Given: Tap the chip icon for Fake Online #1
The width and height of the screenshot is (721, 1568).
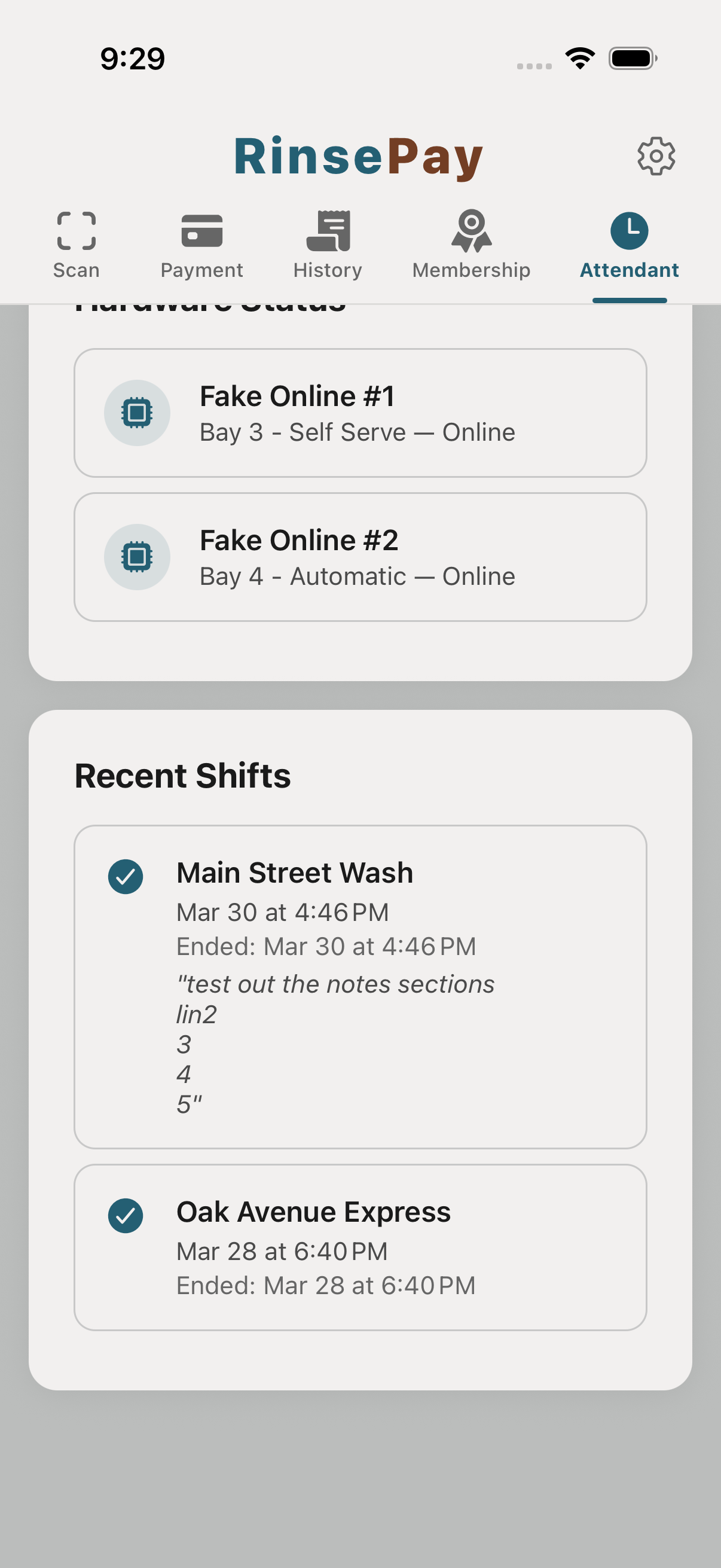Looking at the screenshot, I should pyautogui.click(x=137, y=412).
